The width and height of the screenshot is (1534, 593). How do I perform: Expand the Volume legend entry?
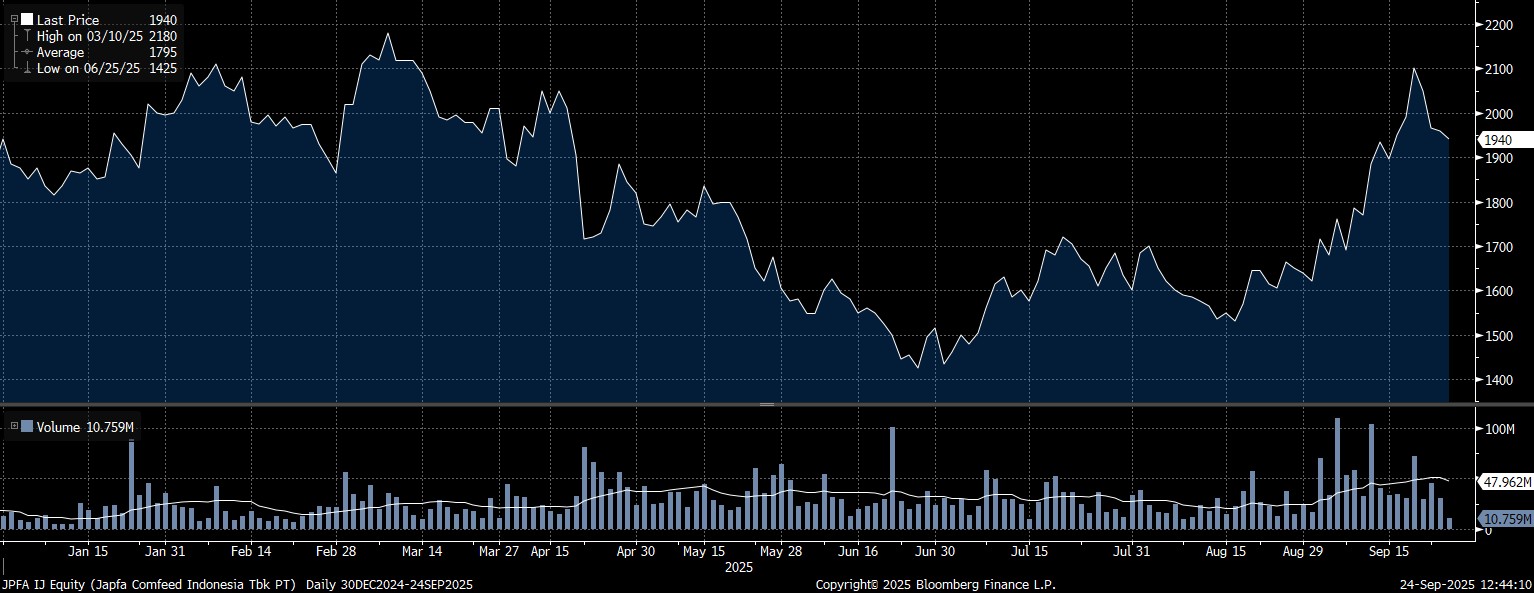click(12, 427)
